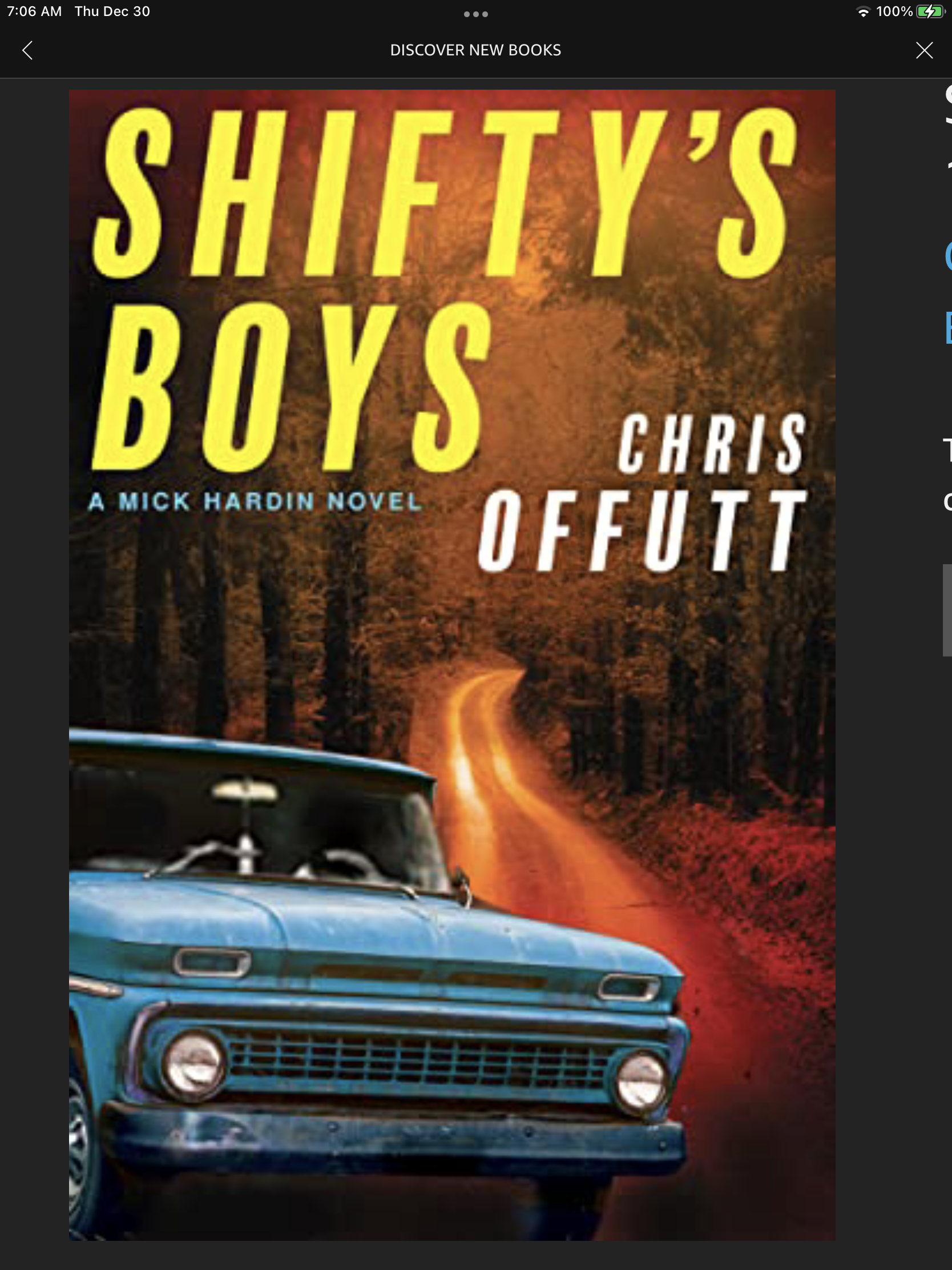Viewport: 952px width, 1270px height.
Task: Tap the Wi-Fi status icon
Action: click(862, 12)
